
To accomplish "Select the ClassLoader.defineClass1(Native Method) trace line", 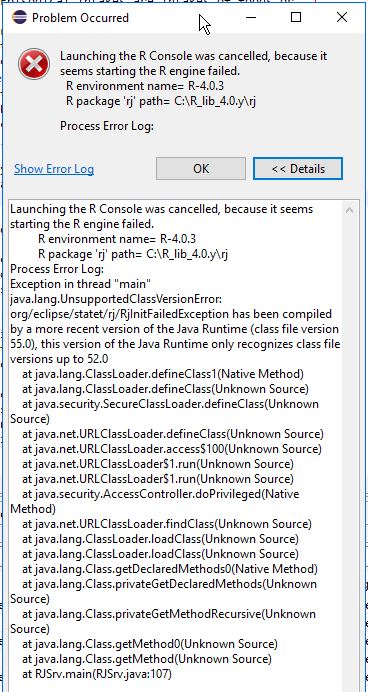I will 163,374.
